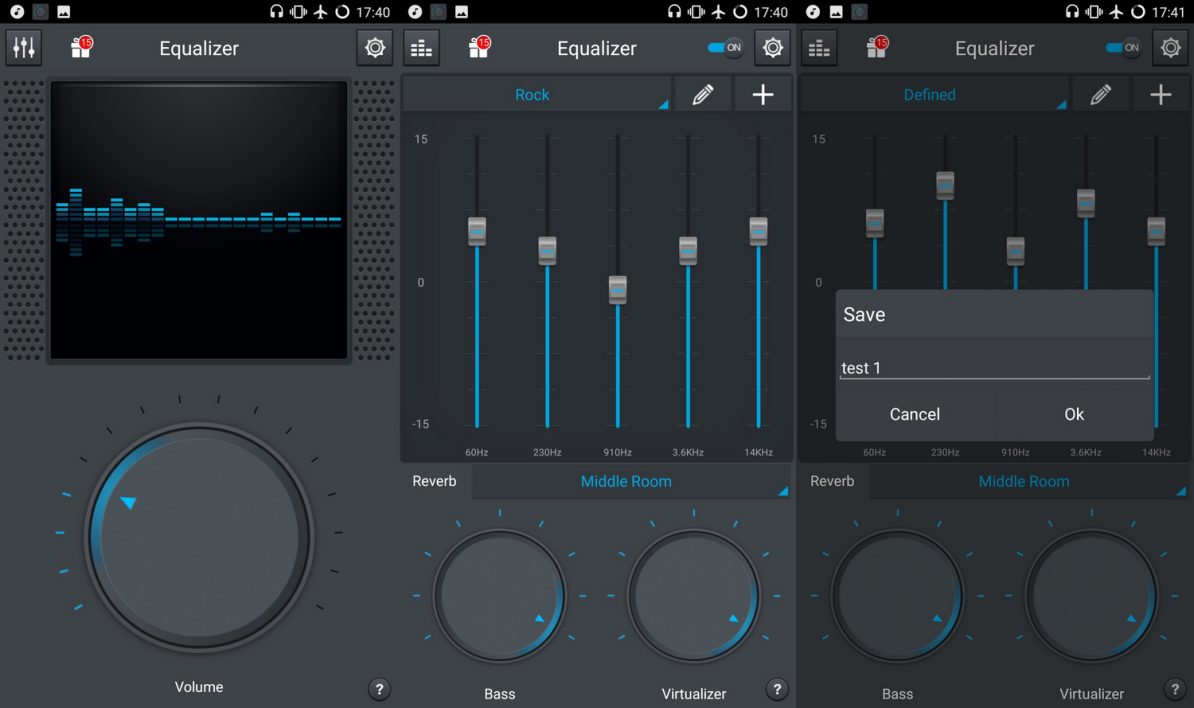Click the large Volume knob
Viewport: 1194px width, 708px height.
pos(199,538)
